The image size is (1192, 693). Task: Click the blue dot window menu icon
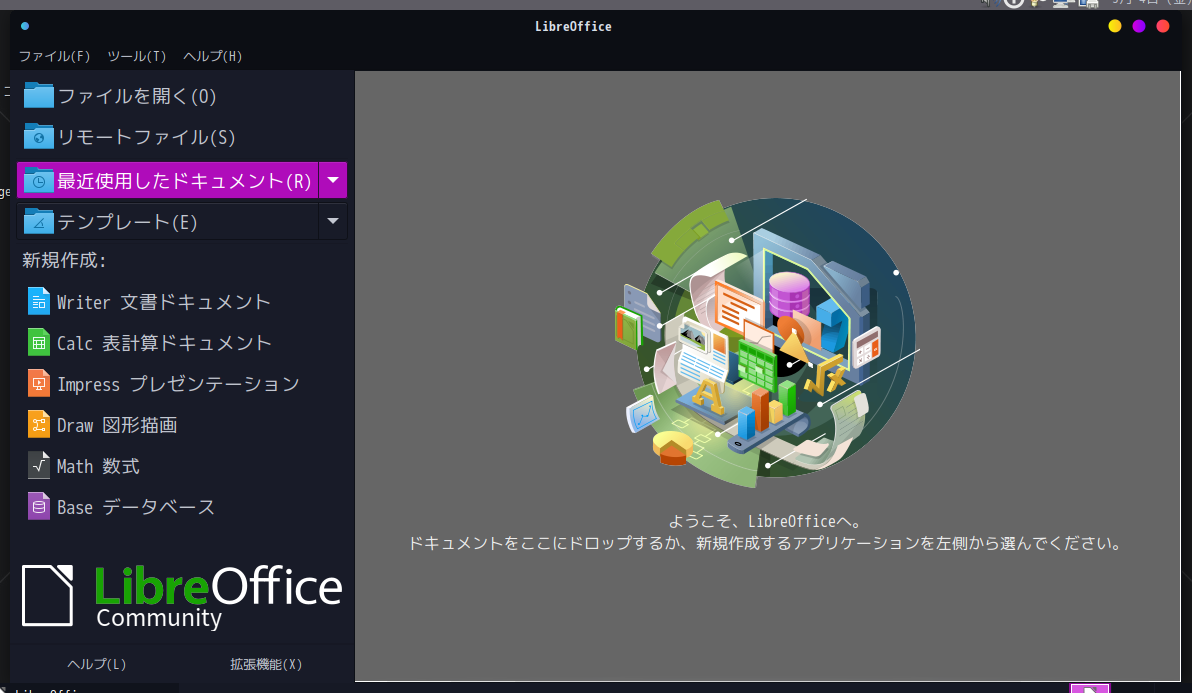point(25,26)
